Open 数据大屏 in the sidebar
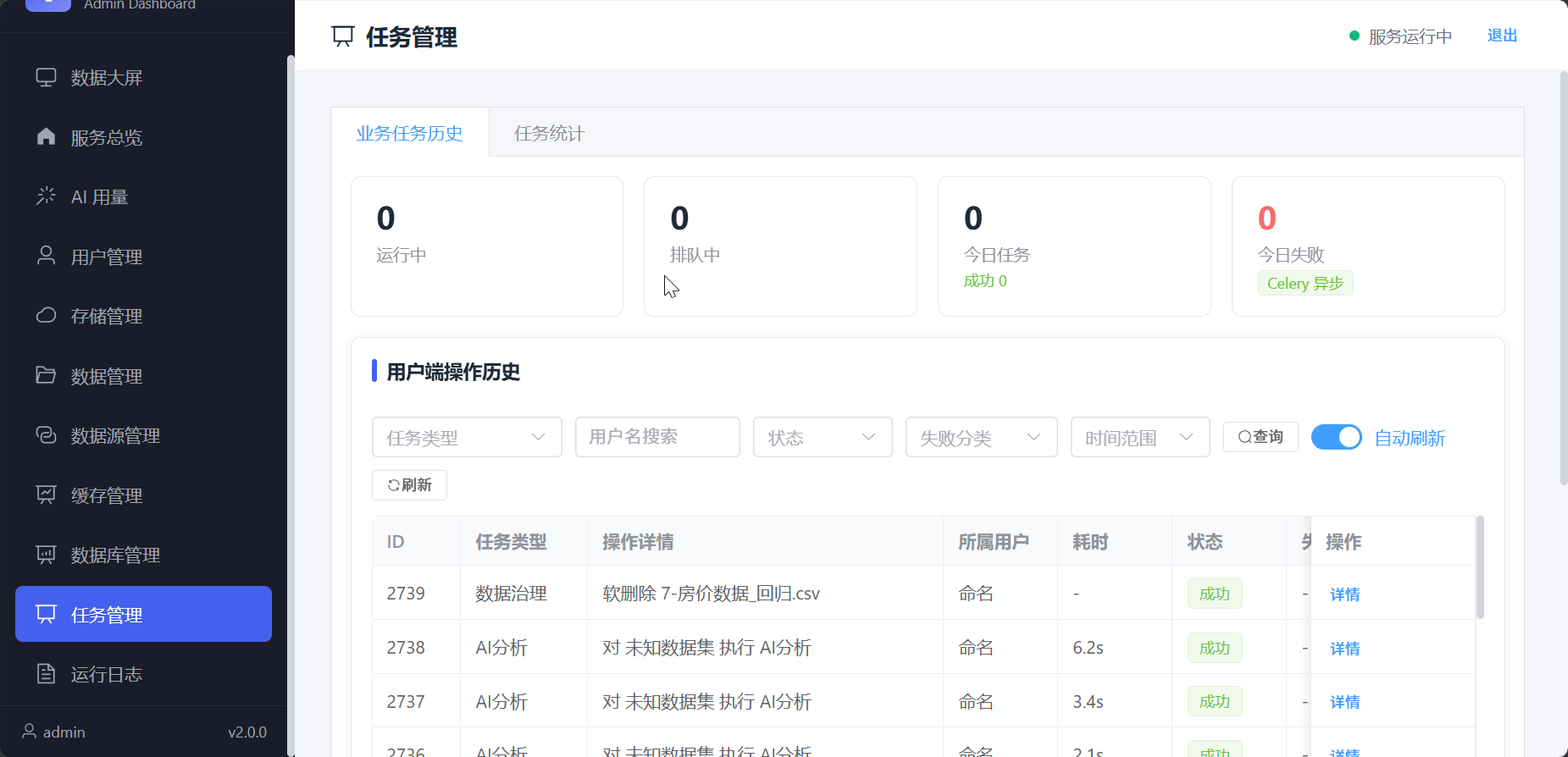This screenshot has width=1568, height=757. point(143,78)
